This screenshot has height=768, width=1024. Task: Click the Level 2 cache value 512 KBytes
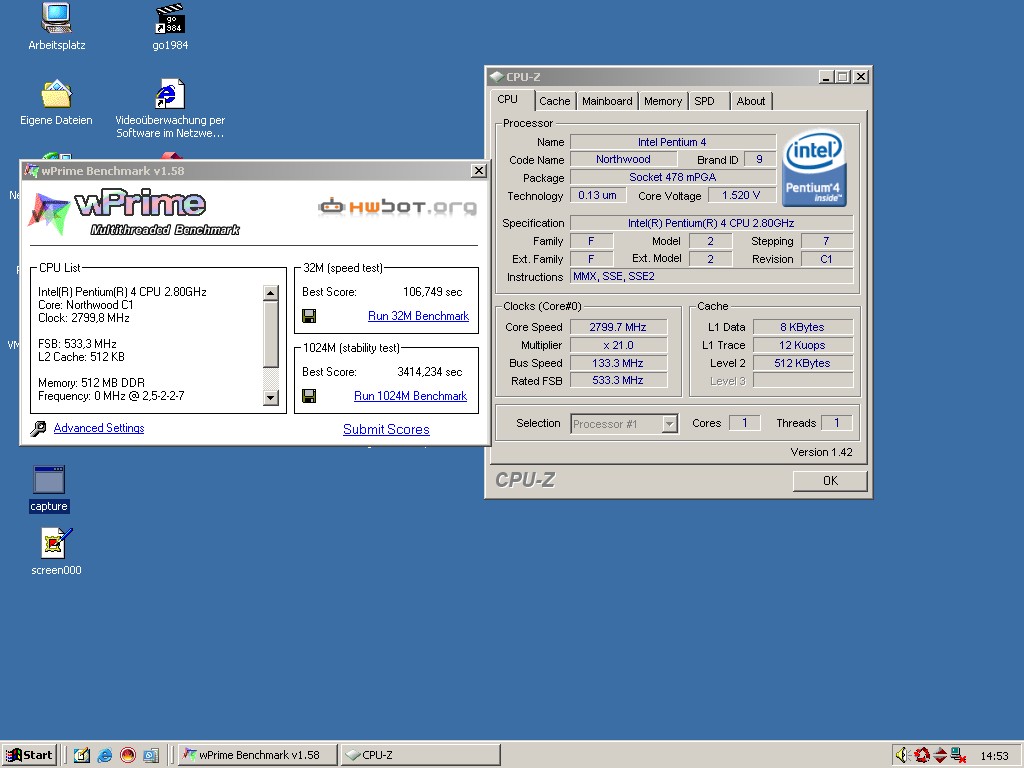[x=803, y=363]
